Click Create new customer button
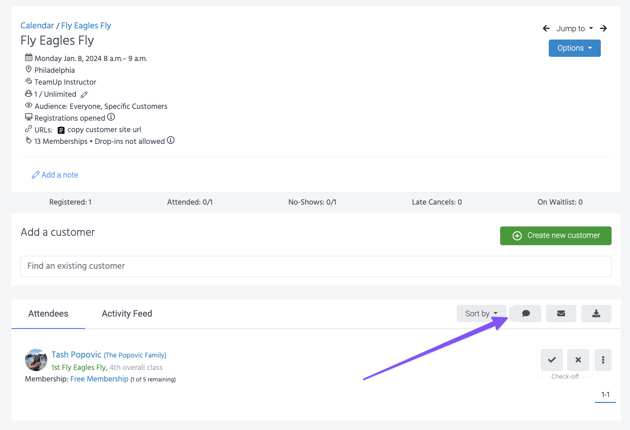The width and height of the screenshot is (630, 430). pyautogui.click(x=555, y=236)
